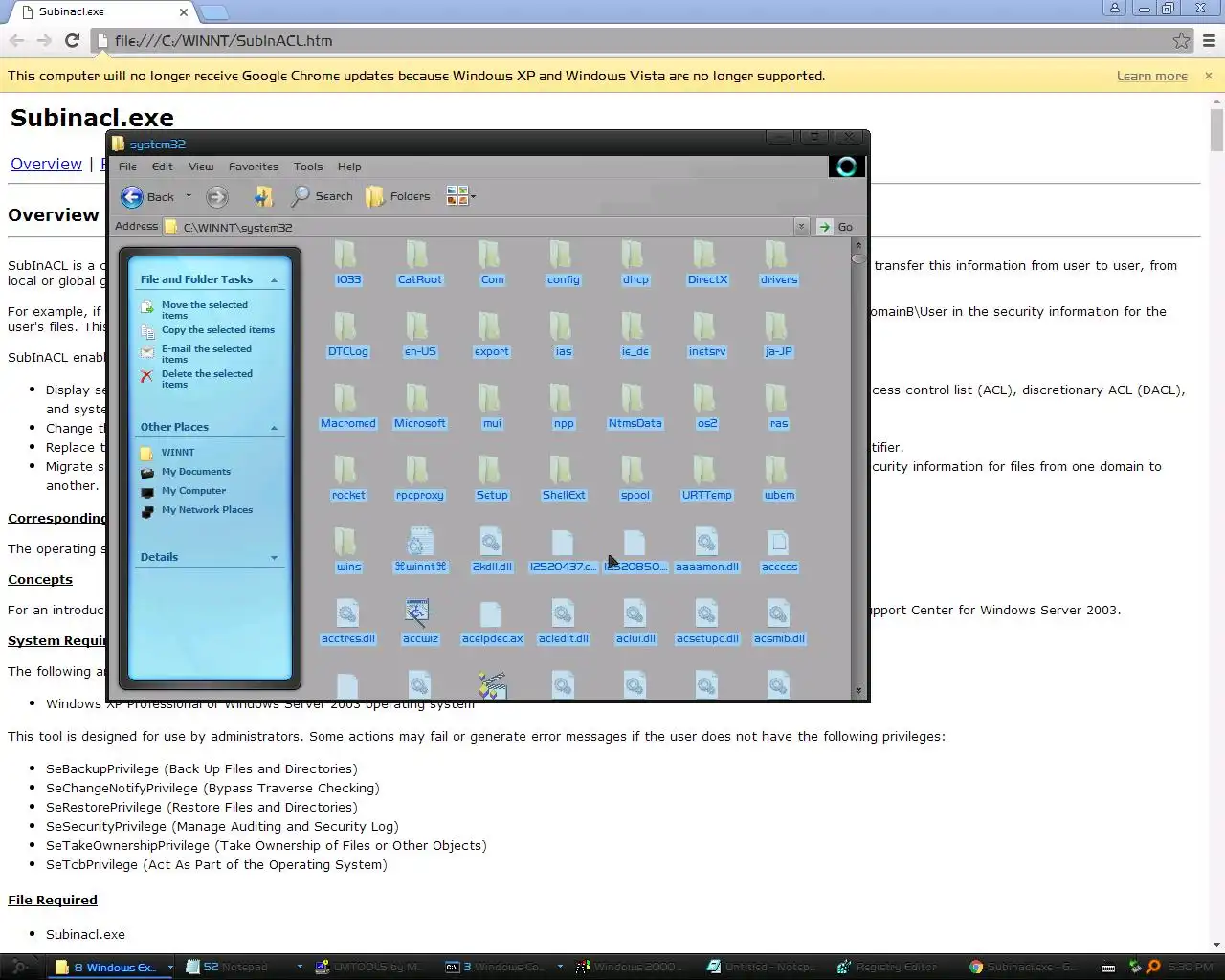
Task: Select the ShellExt folder icon
Action: [563, 470]
